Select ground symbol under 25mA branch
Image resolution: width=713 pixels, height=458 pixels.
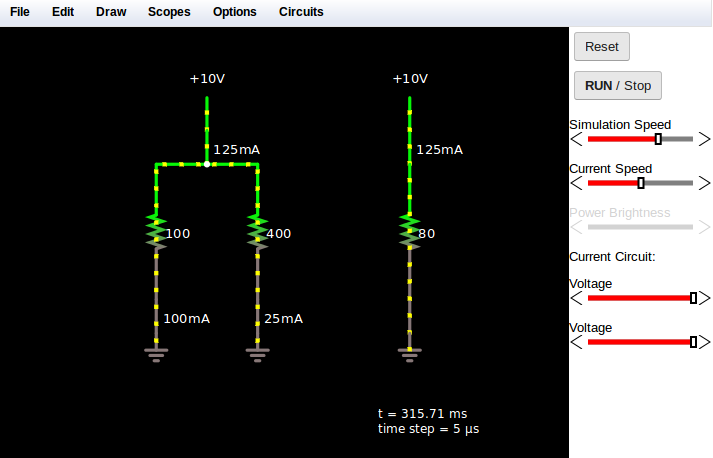point(258,355)
